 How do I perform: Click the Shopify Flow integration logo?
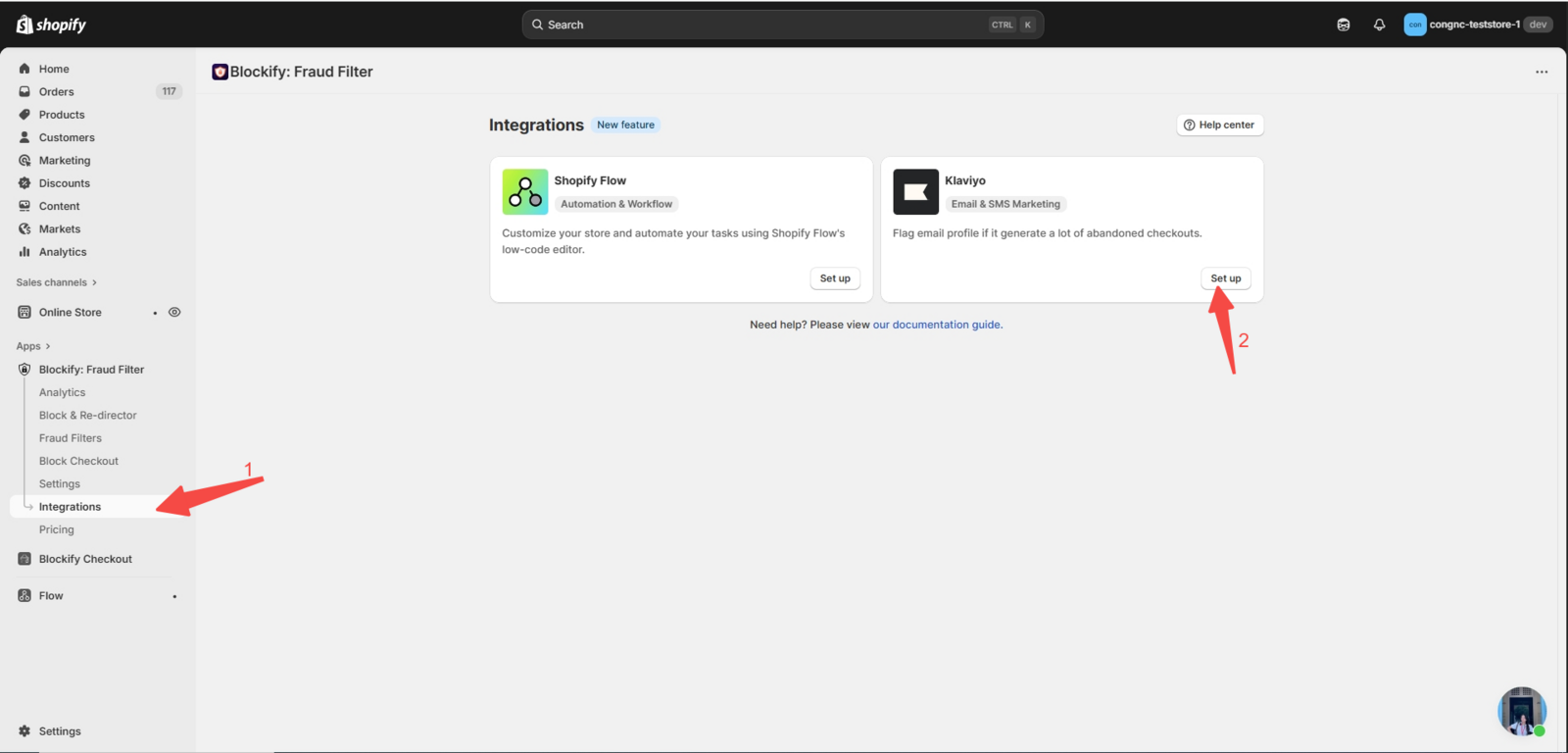525,191
